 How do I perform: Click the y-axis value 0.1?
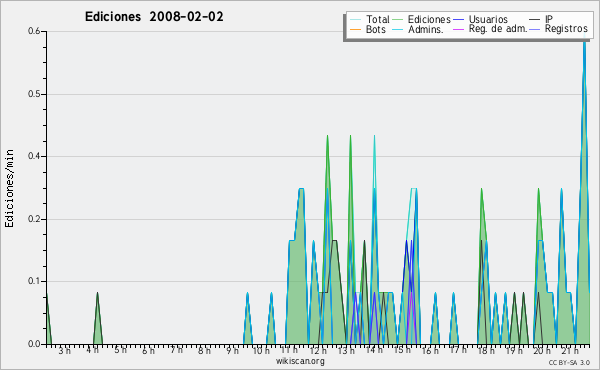pos(34,281)
